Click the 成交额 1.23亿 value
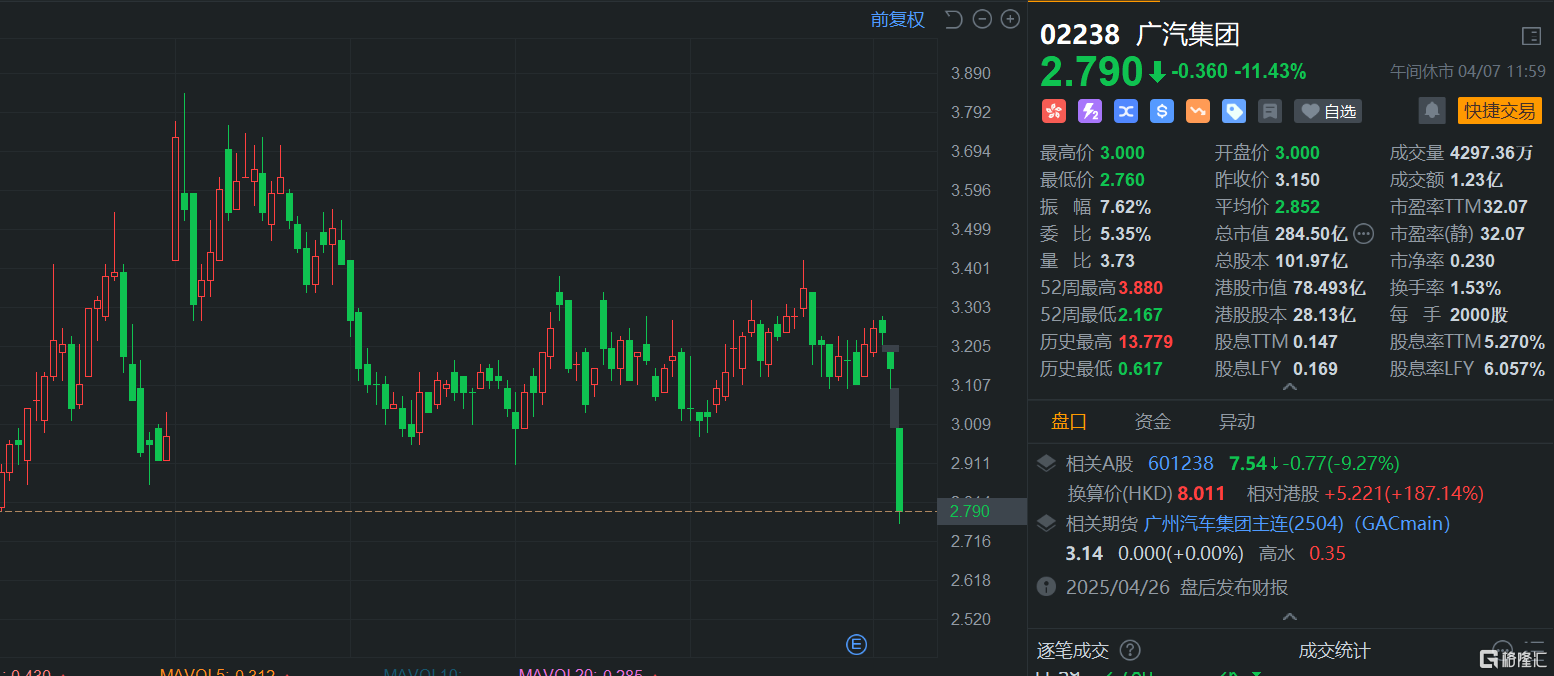 [1476, 180]
